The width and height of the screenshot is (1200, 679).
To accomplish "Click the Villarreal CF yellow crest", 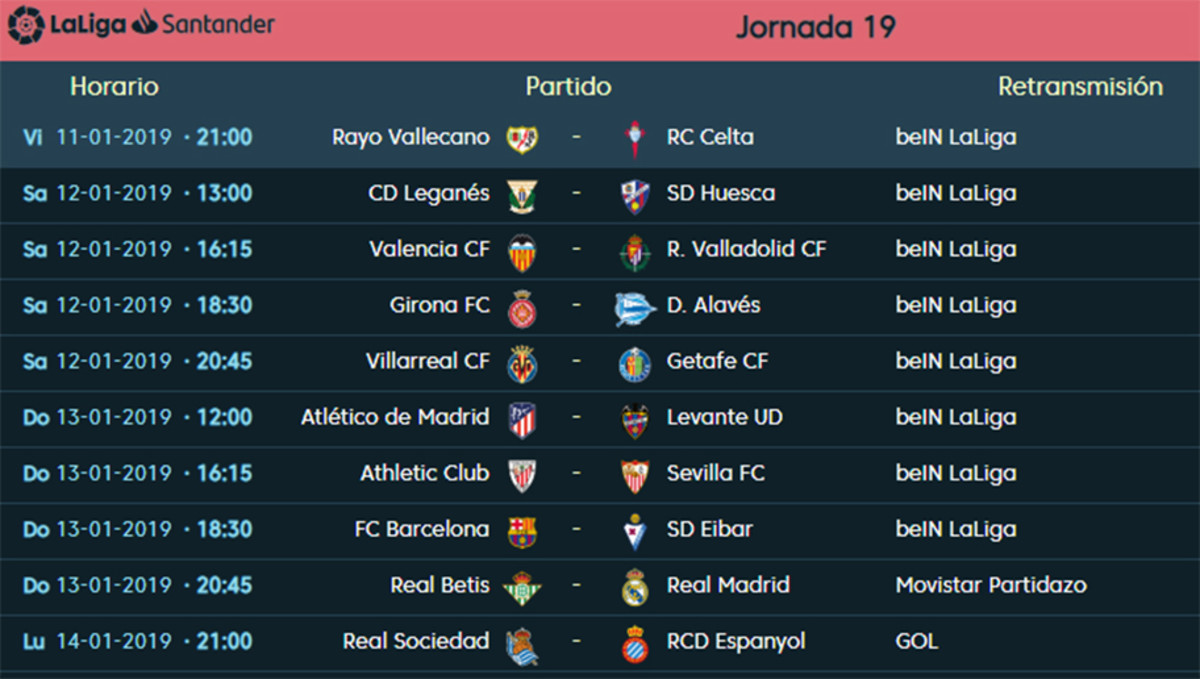I will (x=522, y=362).
